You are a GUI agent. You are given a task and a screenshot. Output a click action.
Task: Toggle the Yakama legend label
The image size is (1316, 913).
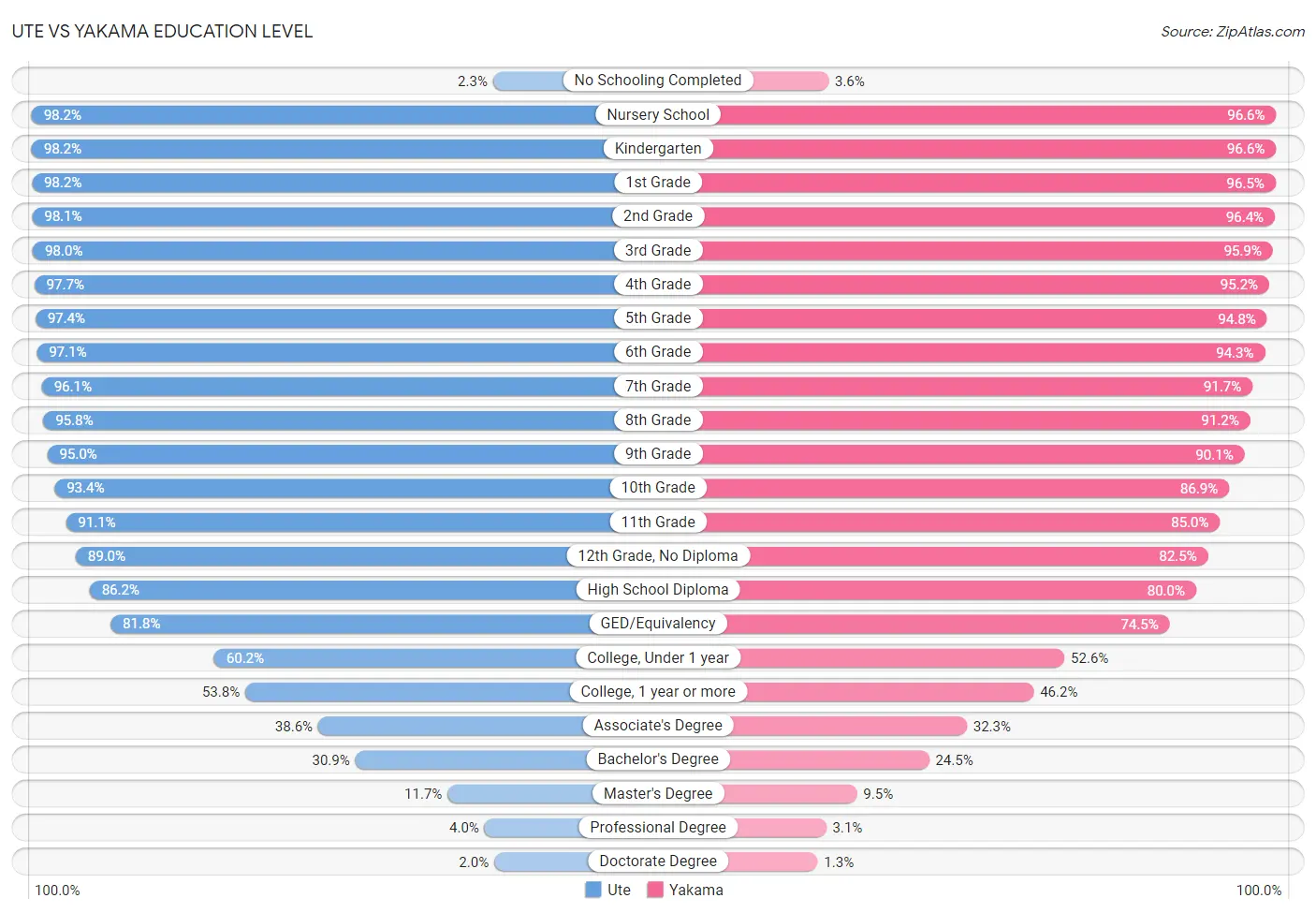(x=695, y=890)
